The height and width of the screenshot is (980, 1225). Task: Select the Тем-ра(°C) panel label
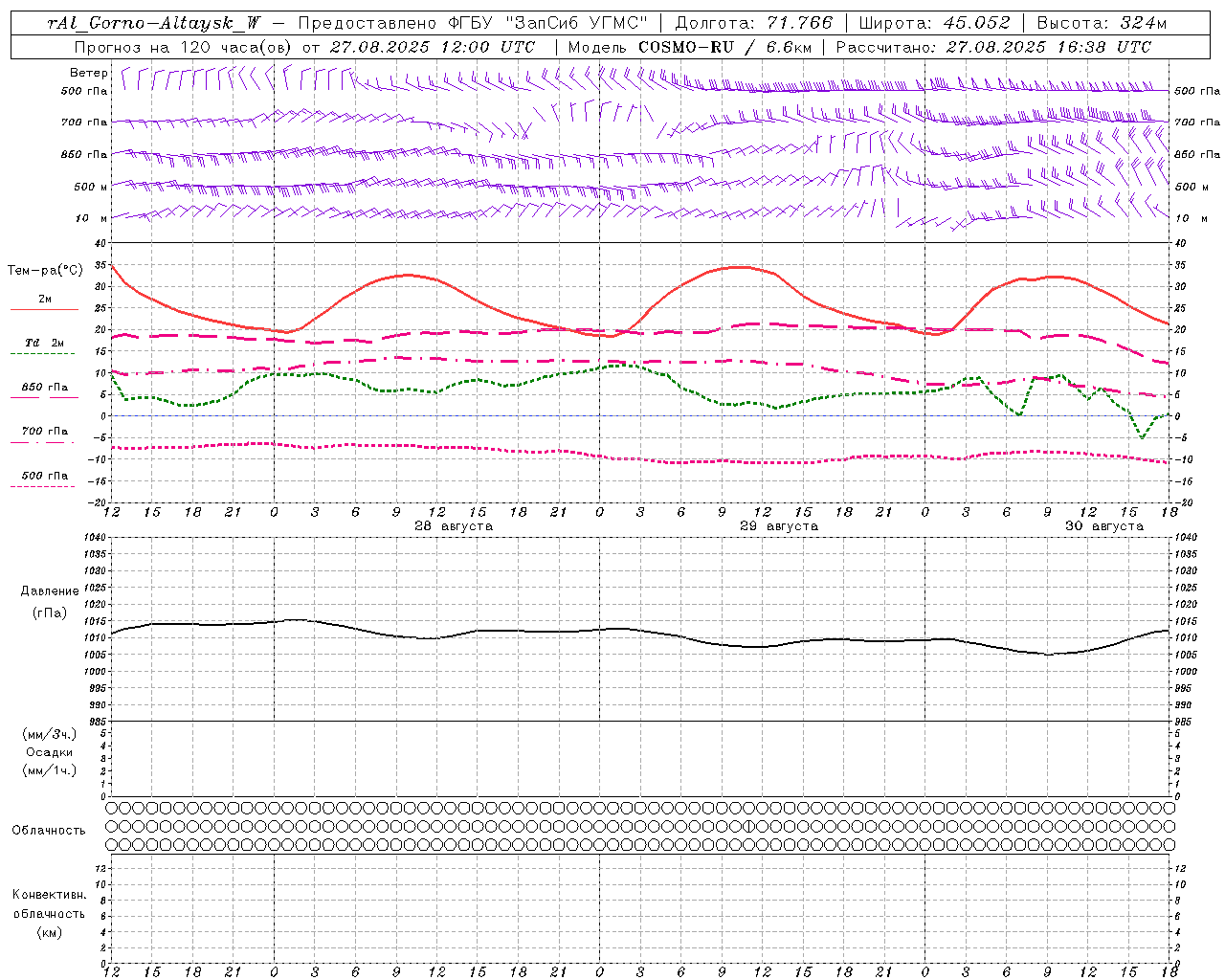[45, 271]
